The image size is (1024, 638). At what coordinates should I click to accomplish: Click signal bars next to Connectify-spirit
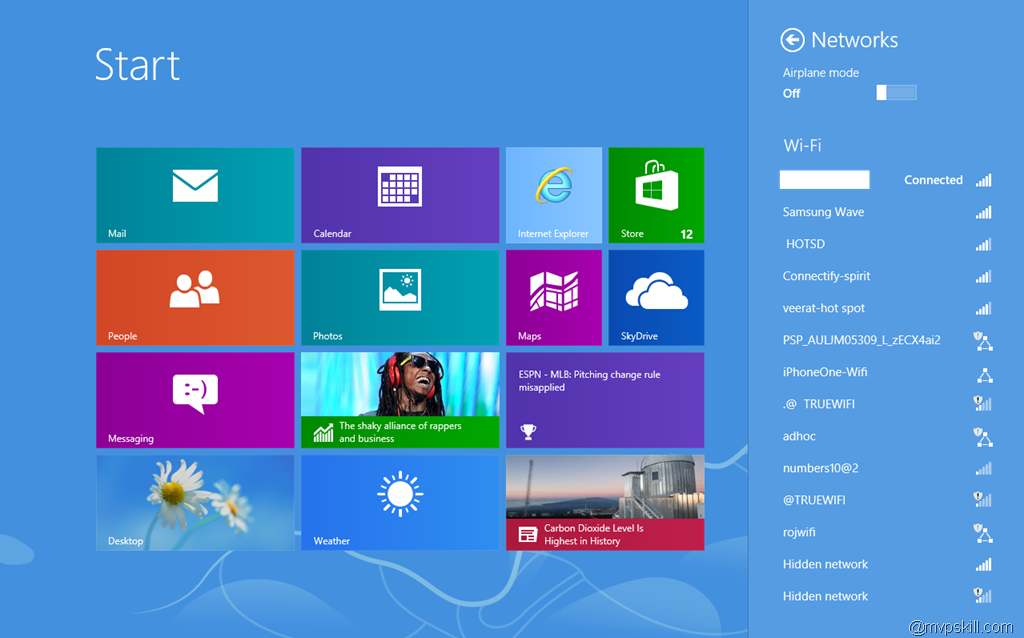tap(984, 276)
